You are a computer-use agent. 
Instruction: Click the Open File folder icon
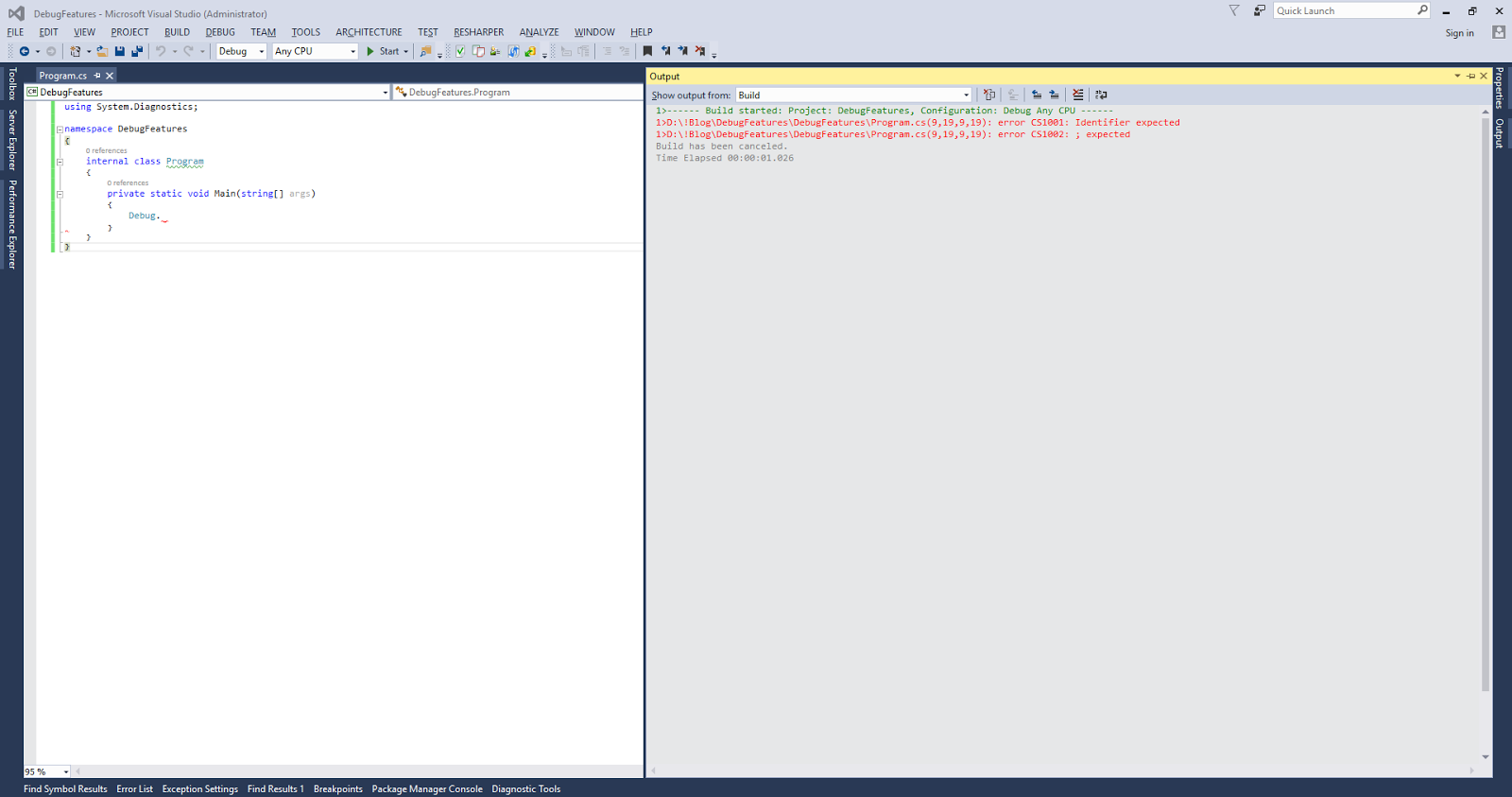coord(102,51)
